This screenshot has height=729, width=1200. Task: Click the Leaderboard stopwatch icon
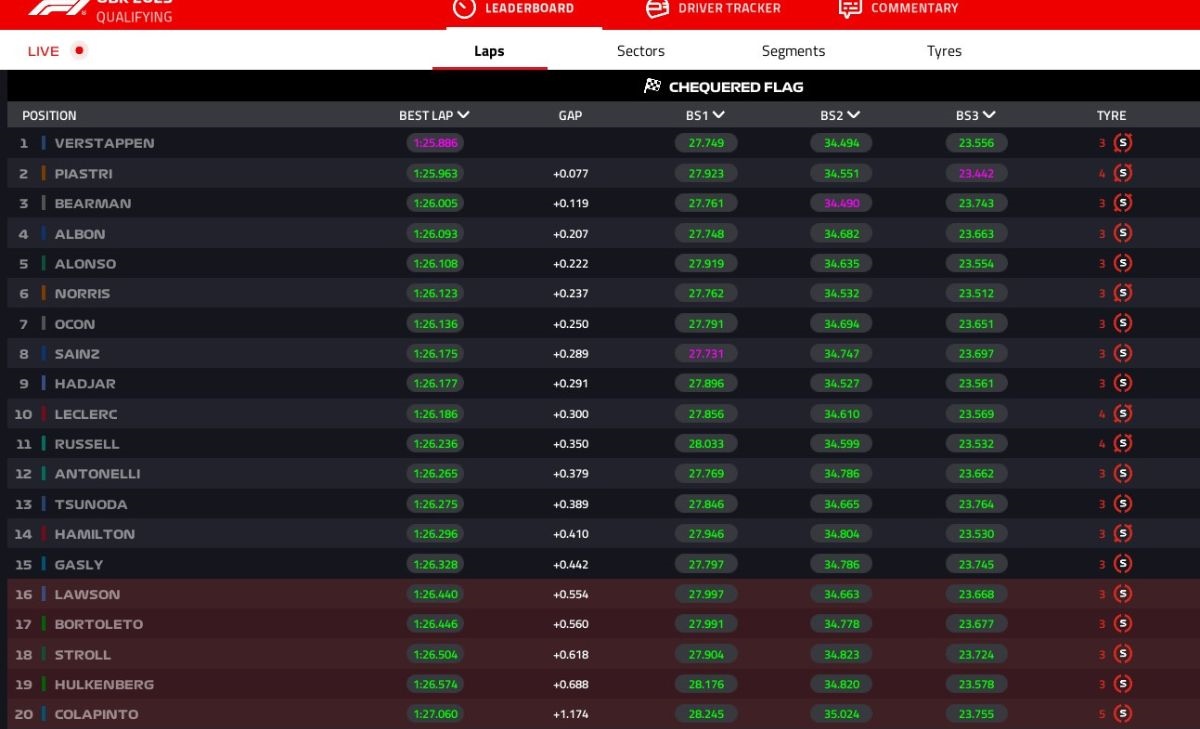coord(464,8)
